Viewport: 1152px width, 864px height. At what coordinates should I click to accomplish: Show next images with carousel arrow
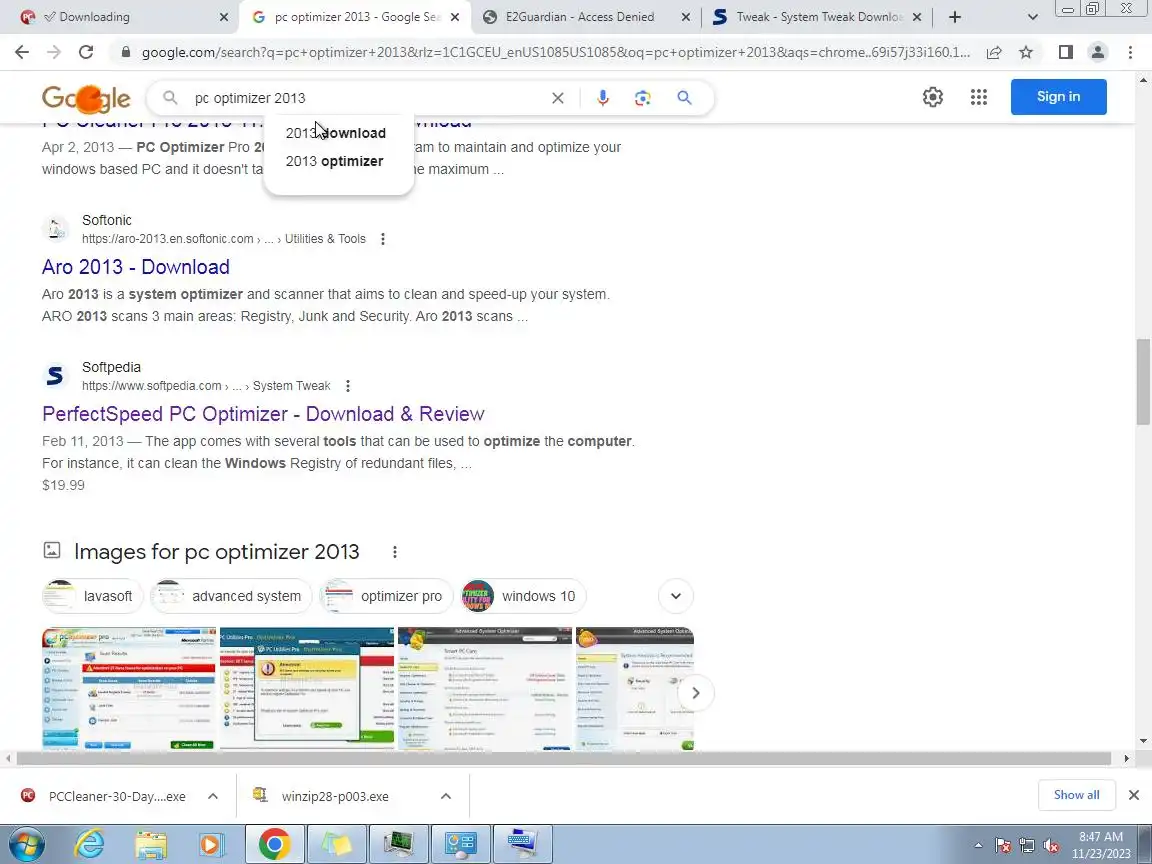point(695,693)
